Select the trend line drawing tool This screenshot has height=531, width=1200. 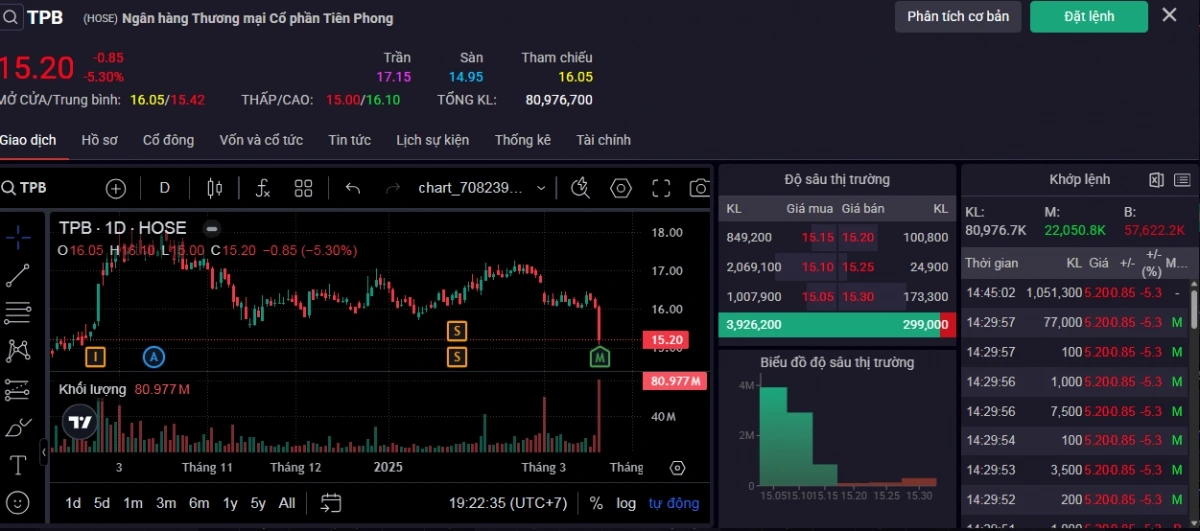(18, 275)
